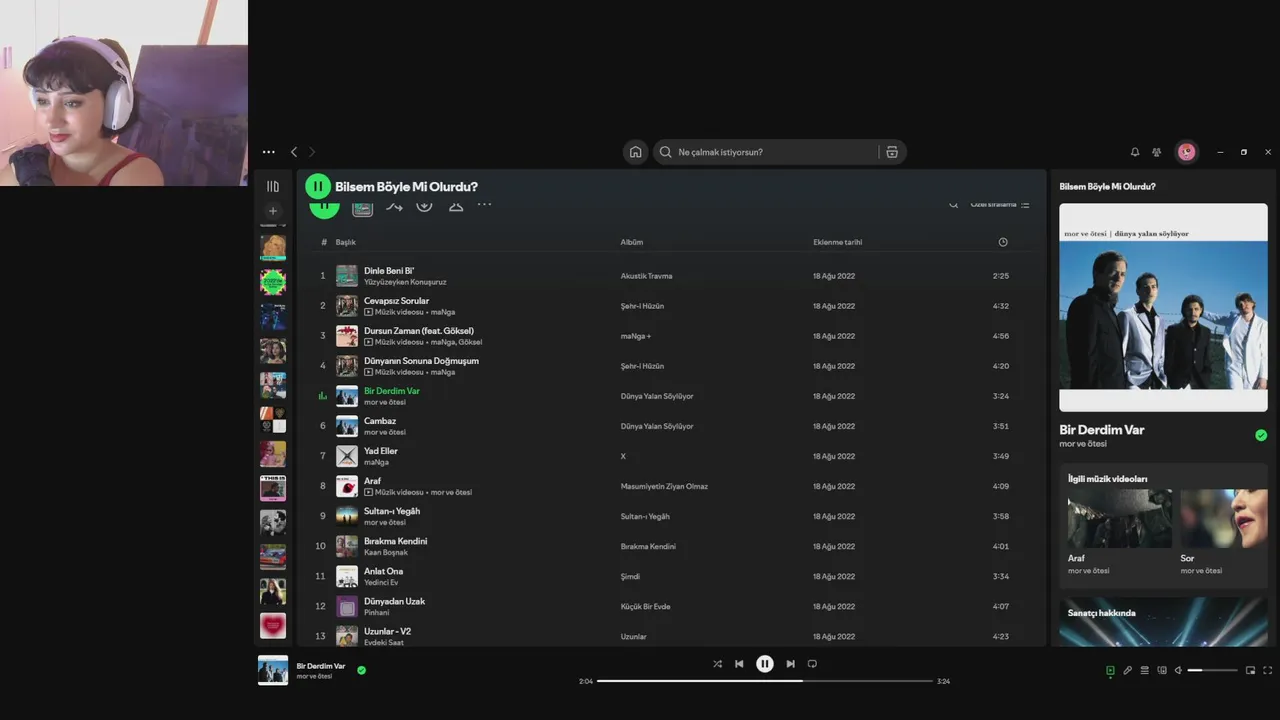Go back with the left arrow

click(x=294, y=152)
